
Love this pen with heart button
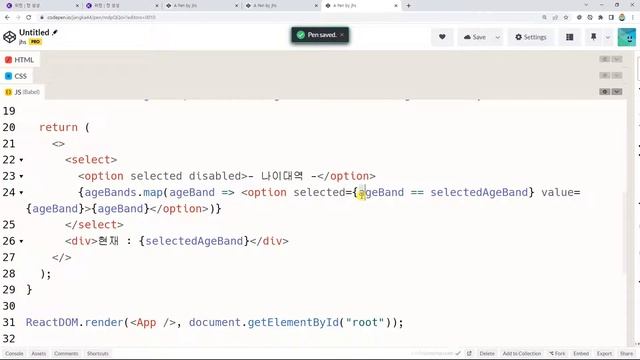pyautogui.click(x=442, y=37)
